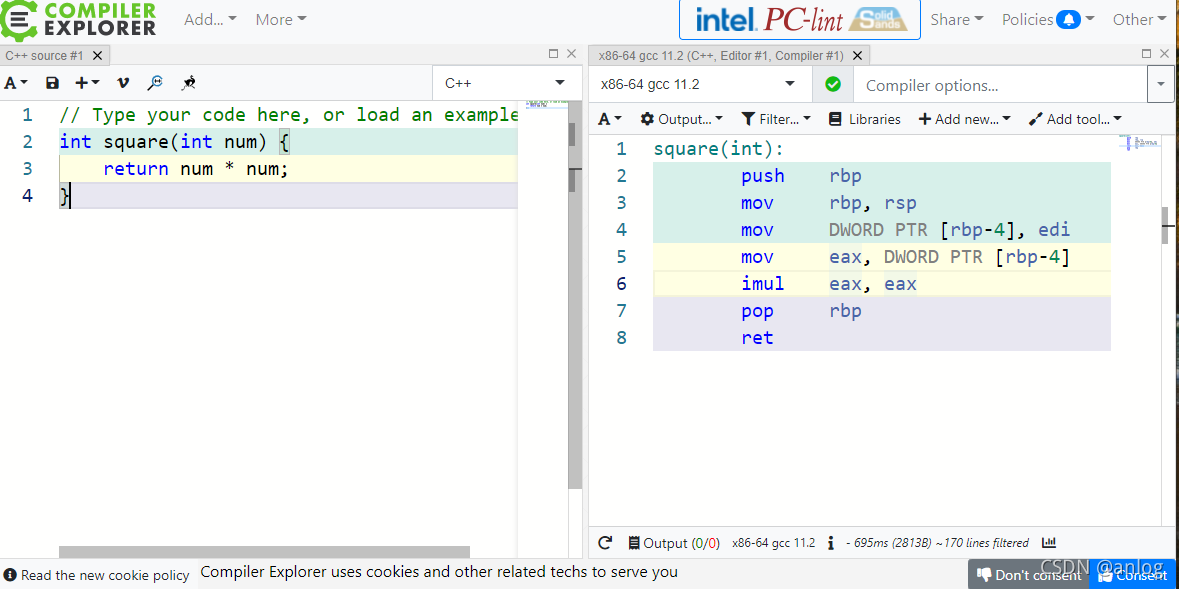Close the source editor pane stack

[571, 53]
